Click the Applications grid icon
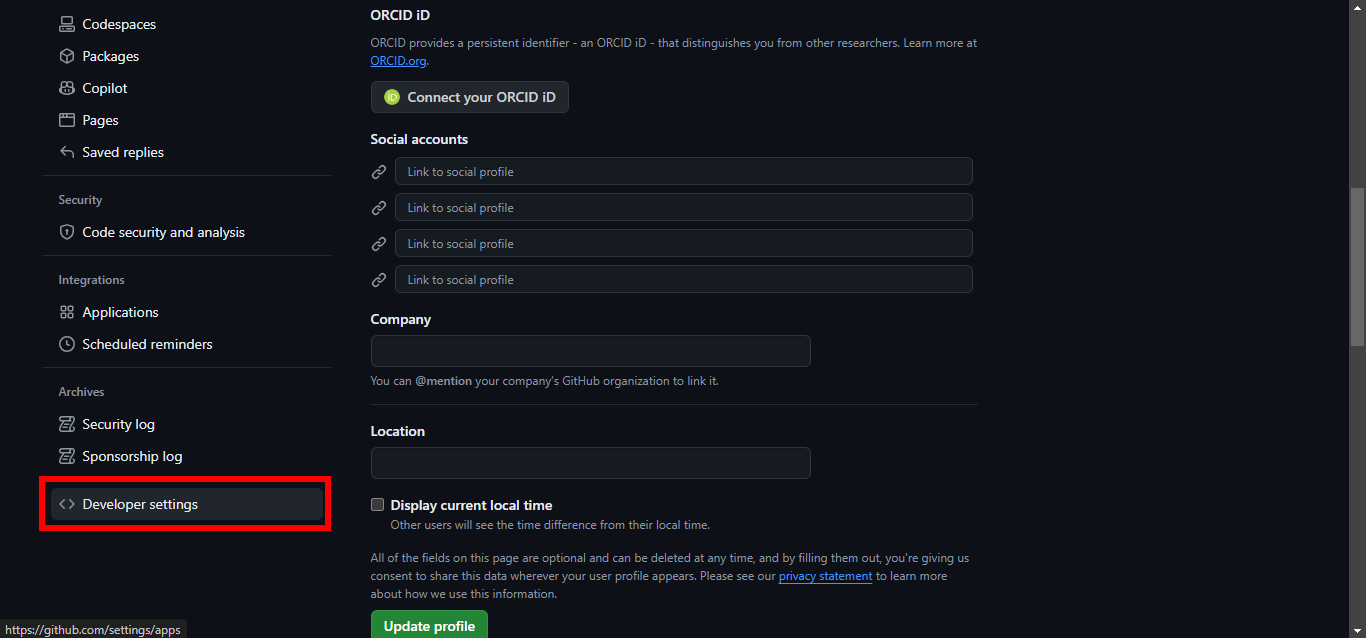The image size is (1366, 638). tap(67, 312)
